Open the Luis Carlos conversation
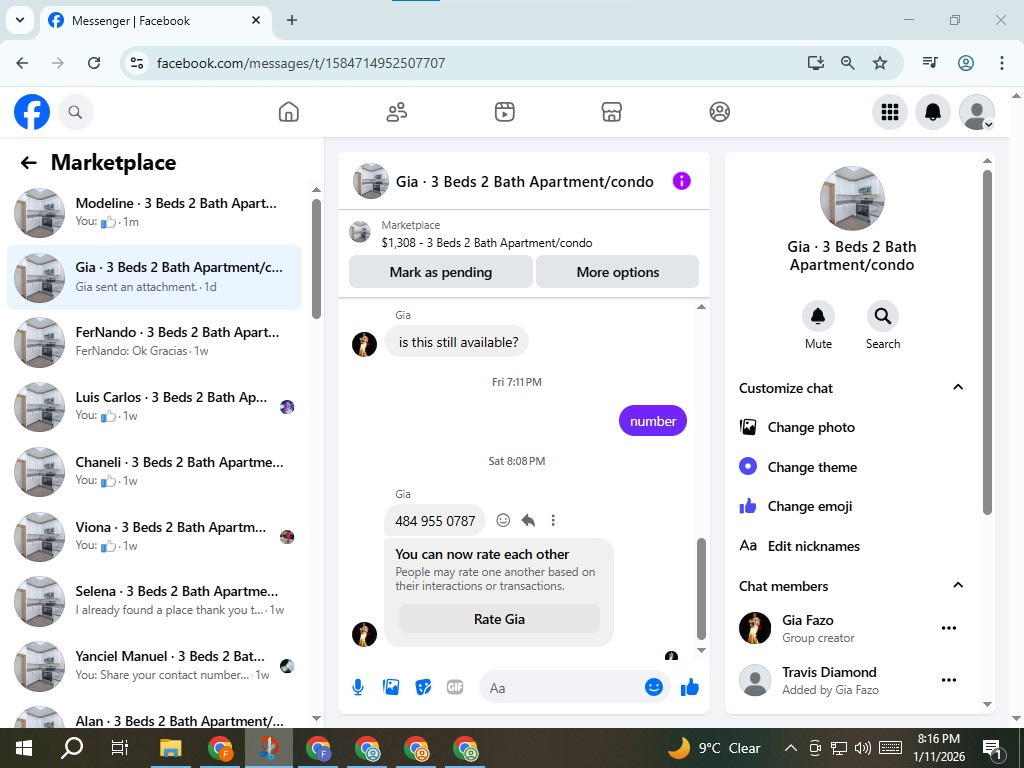Image resolution: width=1024 pixels, height=768 pixels. (x=155, y=406)
